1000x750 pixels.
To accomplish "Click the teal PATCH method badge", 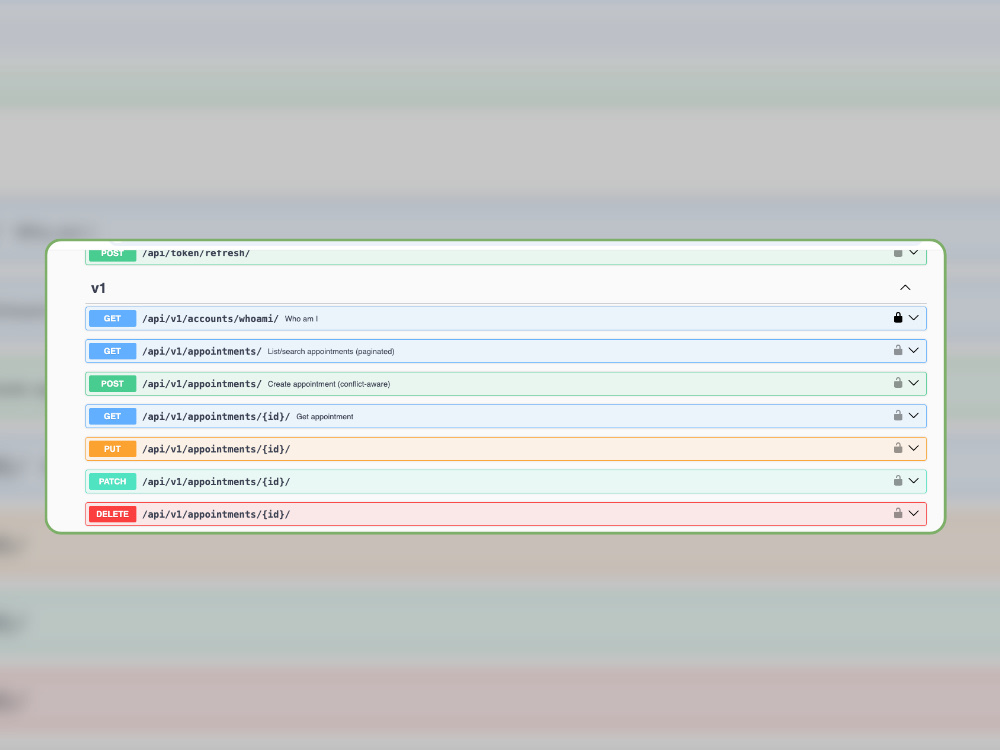I will pos(112,481).
